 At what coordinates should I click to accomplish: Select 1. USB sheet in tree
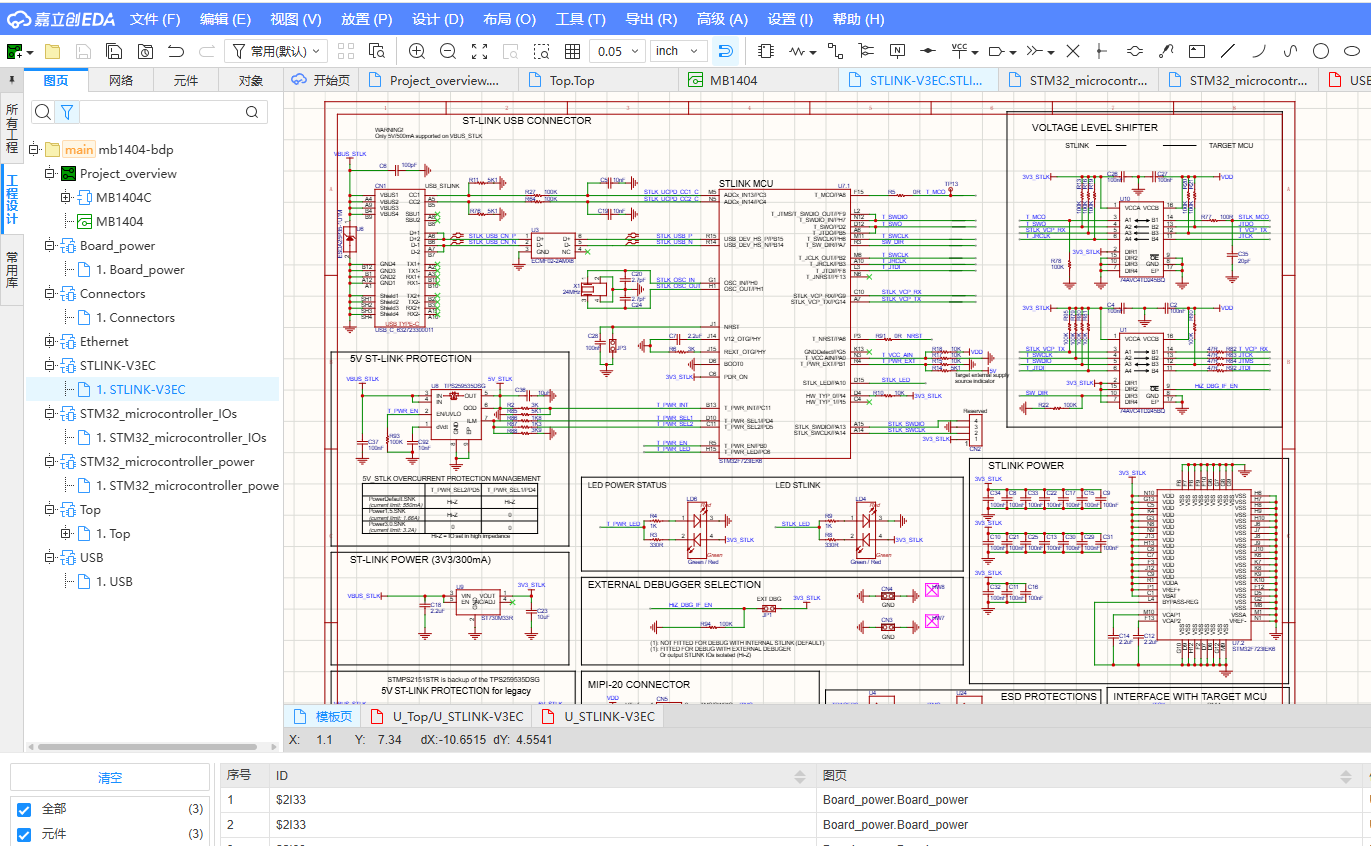coord(114,582)
